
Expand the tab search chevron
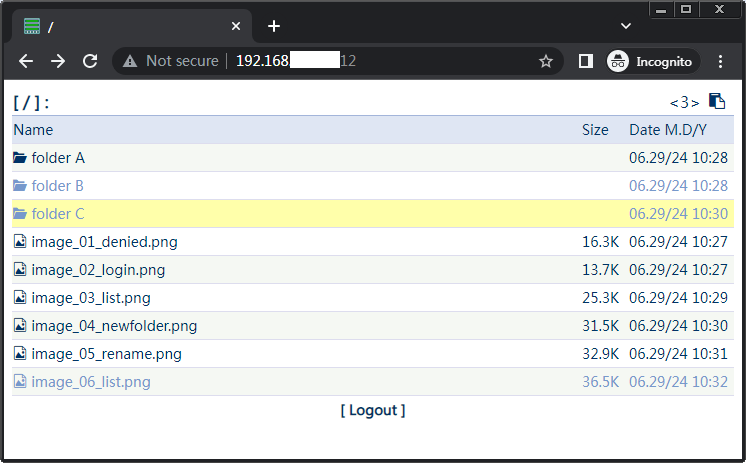point(626,26)
